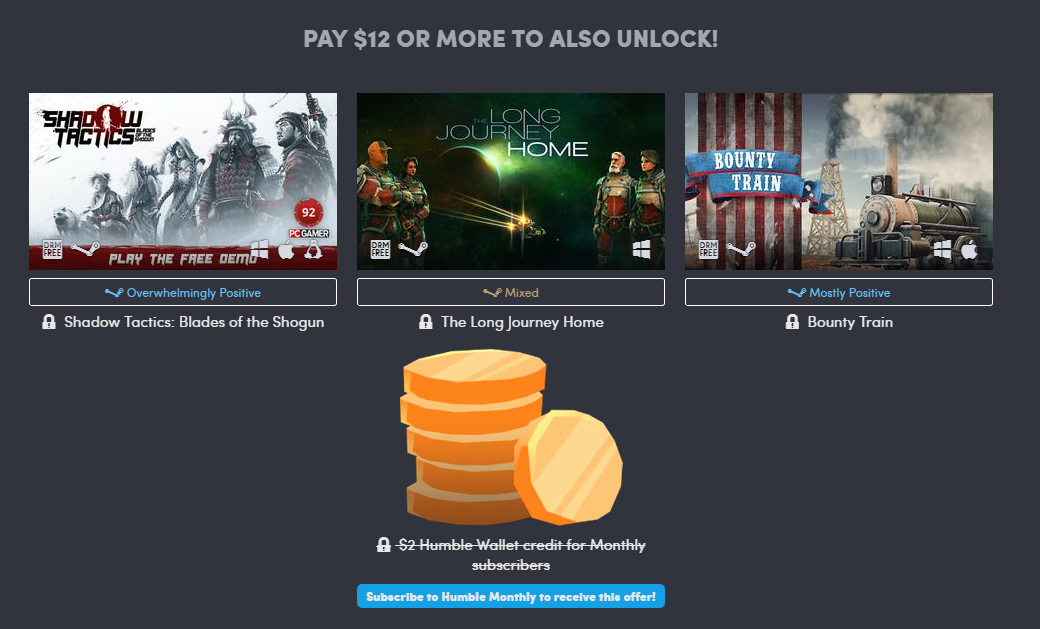Click the lock icon next to Bounty Train
Screen dimensions: 1040x629
click(x=792, y=322)
